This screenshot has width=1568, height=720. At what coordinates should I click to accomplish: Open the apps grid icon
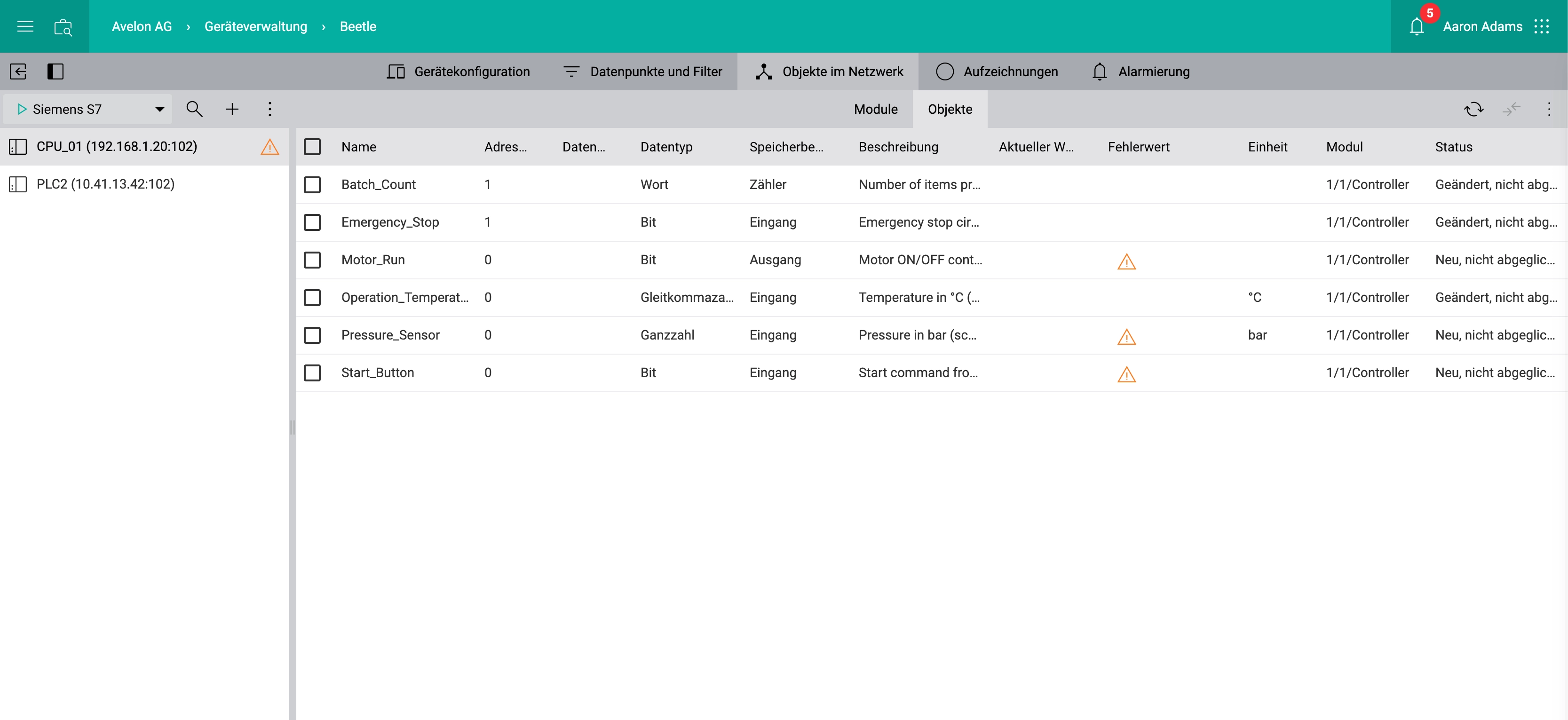1541,26
